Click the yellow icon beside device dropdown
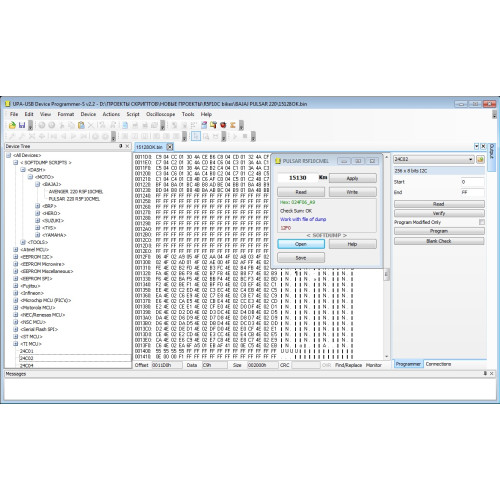 pos(480,159)
